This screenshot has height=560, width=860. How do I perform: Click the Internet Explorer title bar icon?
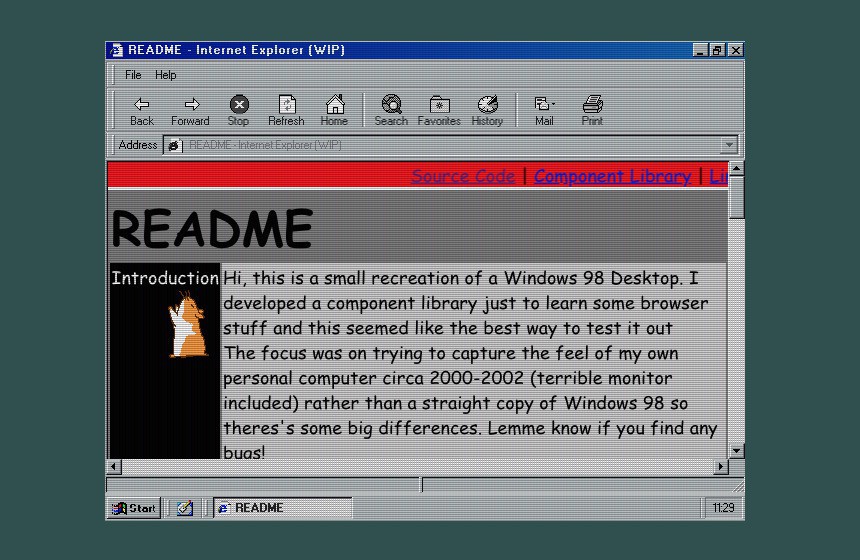point(116,50)
